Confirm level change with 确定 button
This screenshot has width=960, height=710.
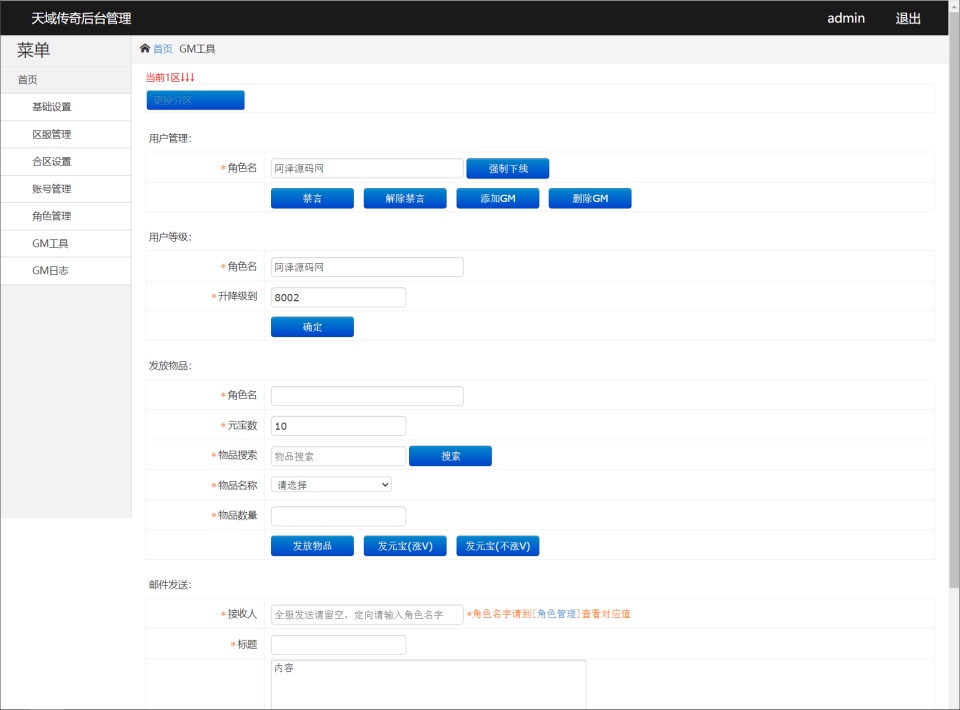[312, 327]
